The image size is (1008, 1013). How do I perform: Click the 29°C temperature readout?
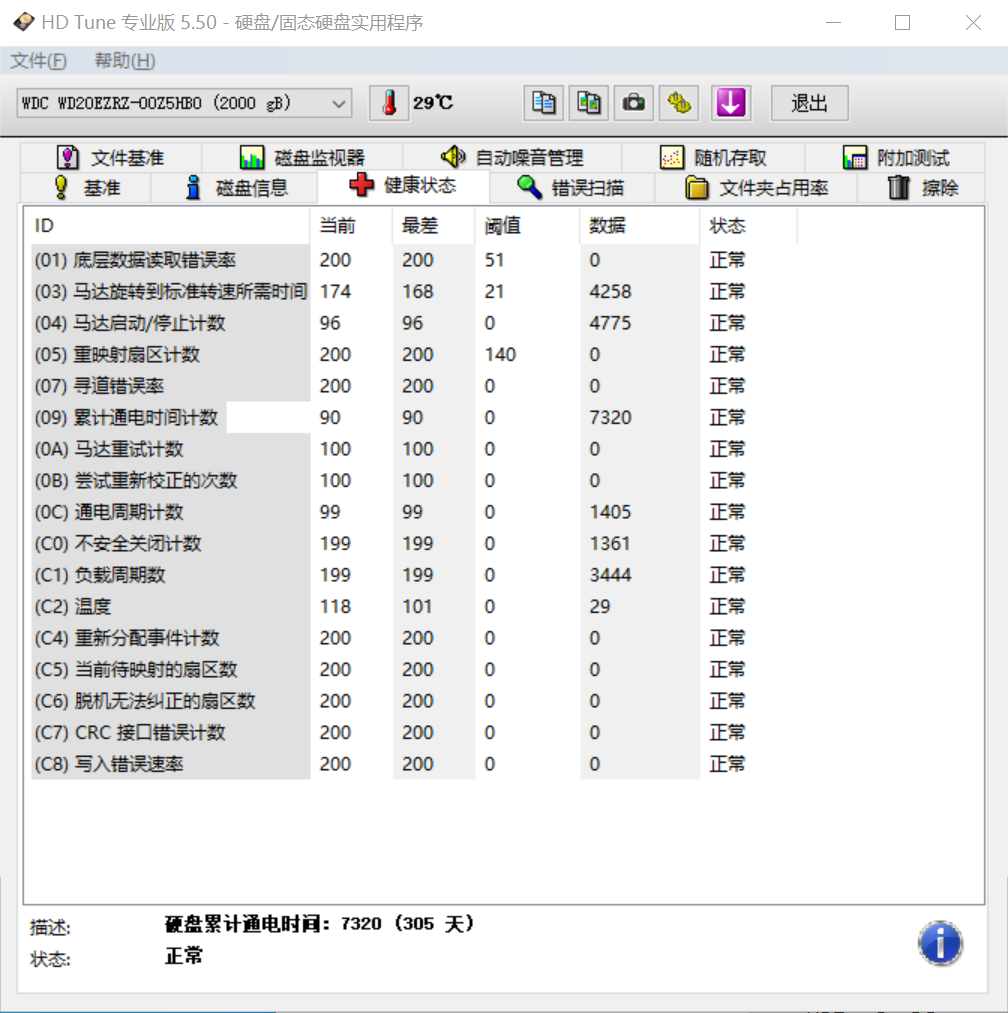(x=433, y=103)
